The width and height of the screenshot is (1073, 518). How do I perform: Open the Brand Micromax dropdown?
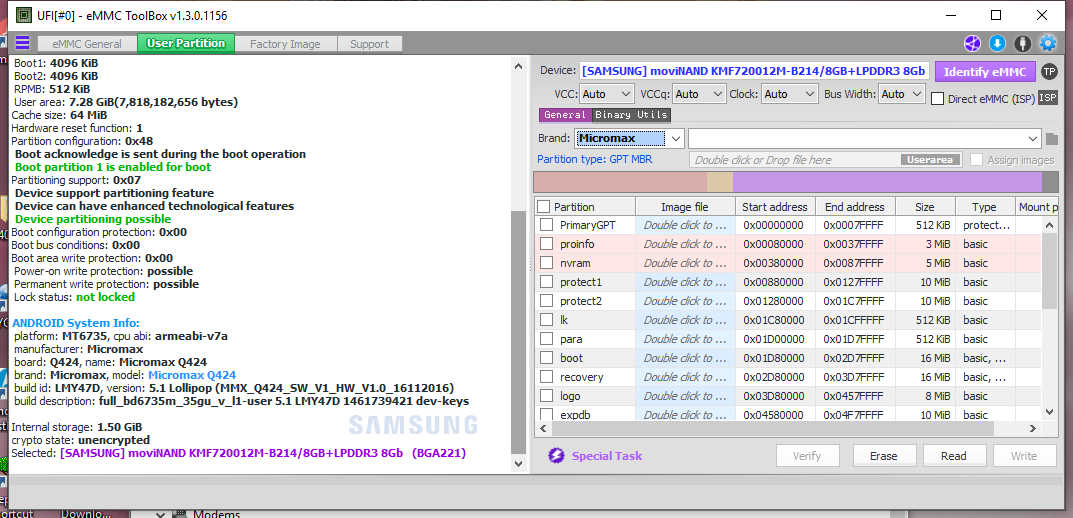point(629,138)
